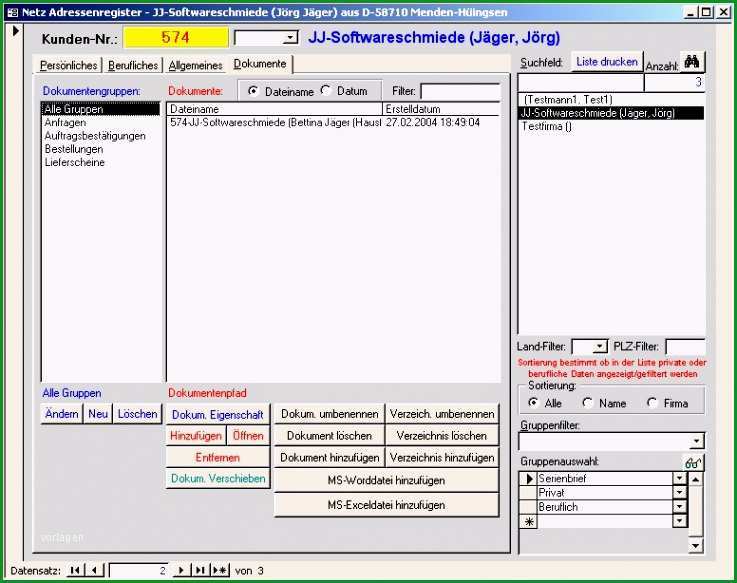Click Dokum. Verschieben button
Image resolution: width=737 pixels, height=583 pixels.
coord(218,478)
